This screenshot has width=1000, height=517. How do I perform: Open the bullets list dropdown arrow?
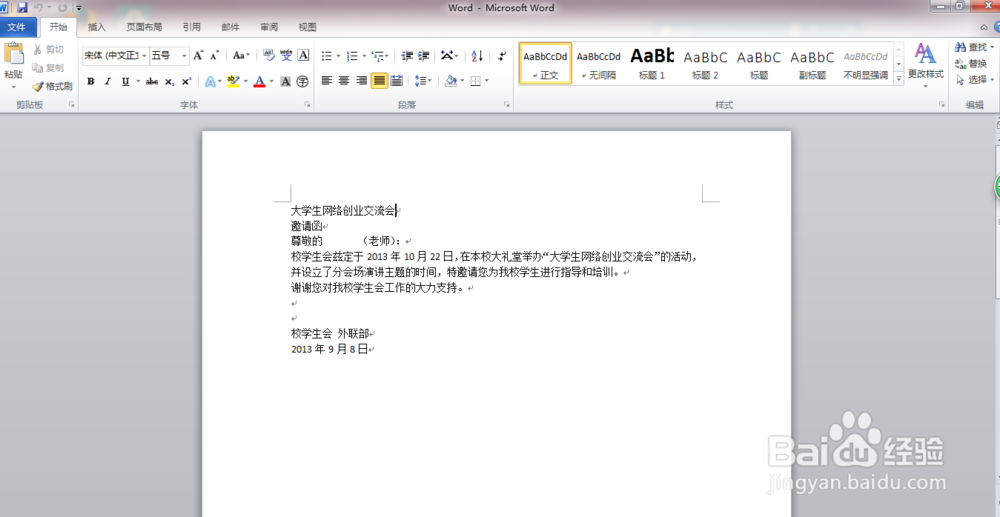(x=338, y=56)
